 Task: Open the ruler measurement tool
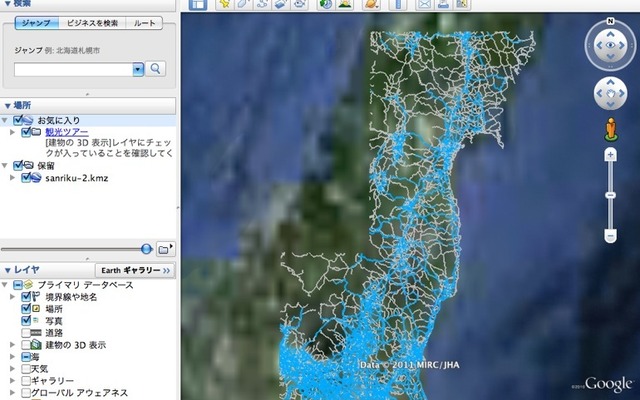coord(398,4)
